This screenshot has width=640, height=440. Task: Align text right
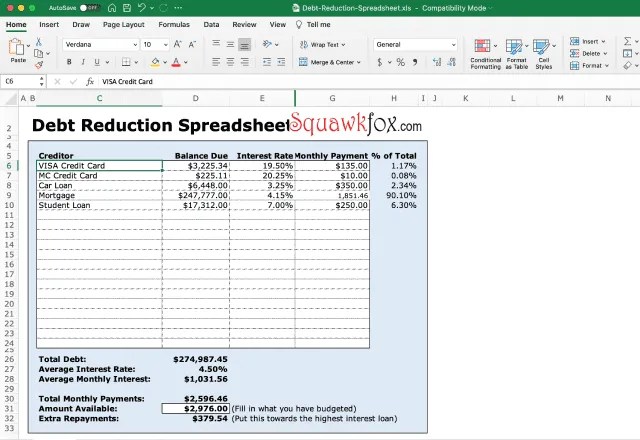[x=244, y=62]
